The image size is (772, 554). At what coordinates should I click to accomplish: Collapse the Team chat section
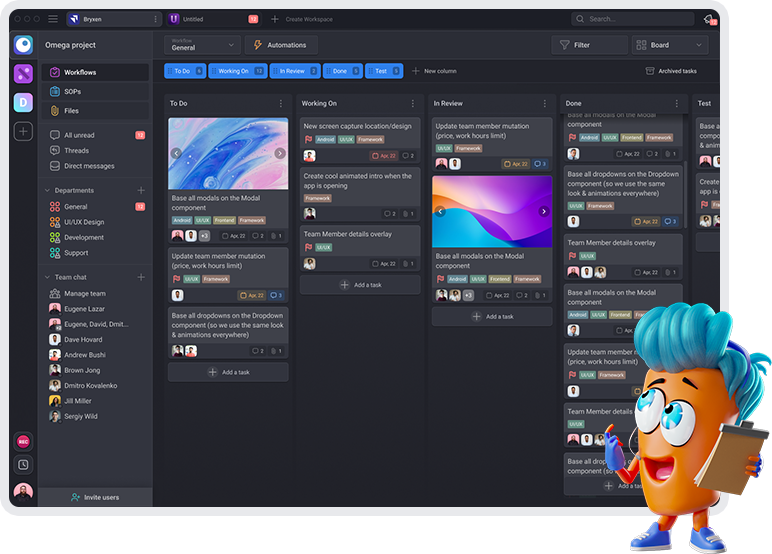pyautogui.click(x=47, y=277)
